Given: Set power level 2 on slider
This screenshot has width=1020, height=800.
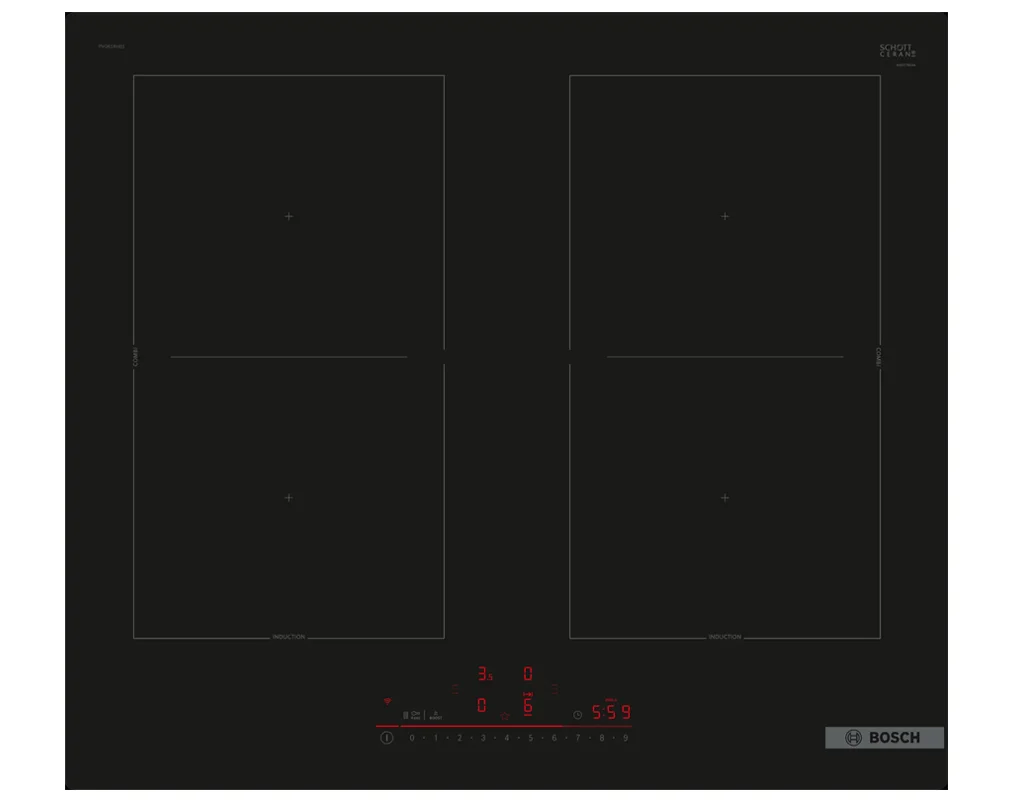Looking at the screenshot, I should (x=459, y=738).
